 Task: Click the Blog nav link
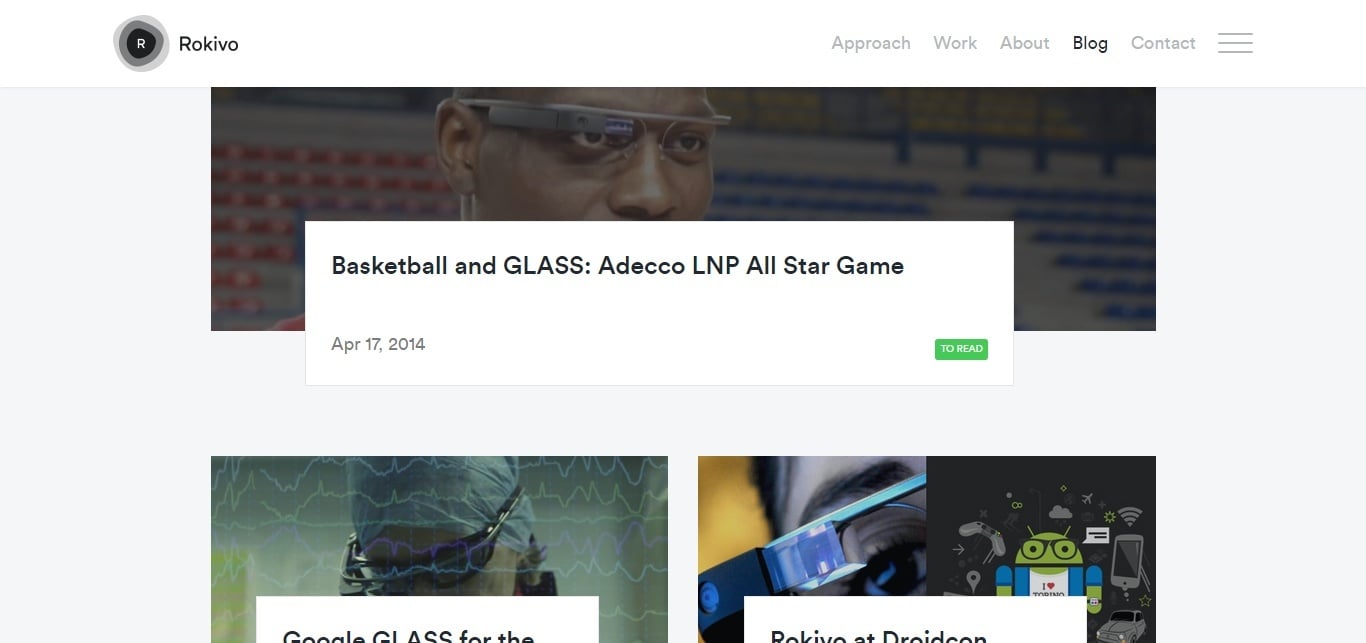tap(1090, 43)
